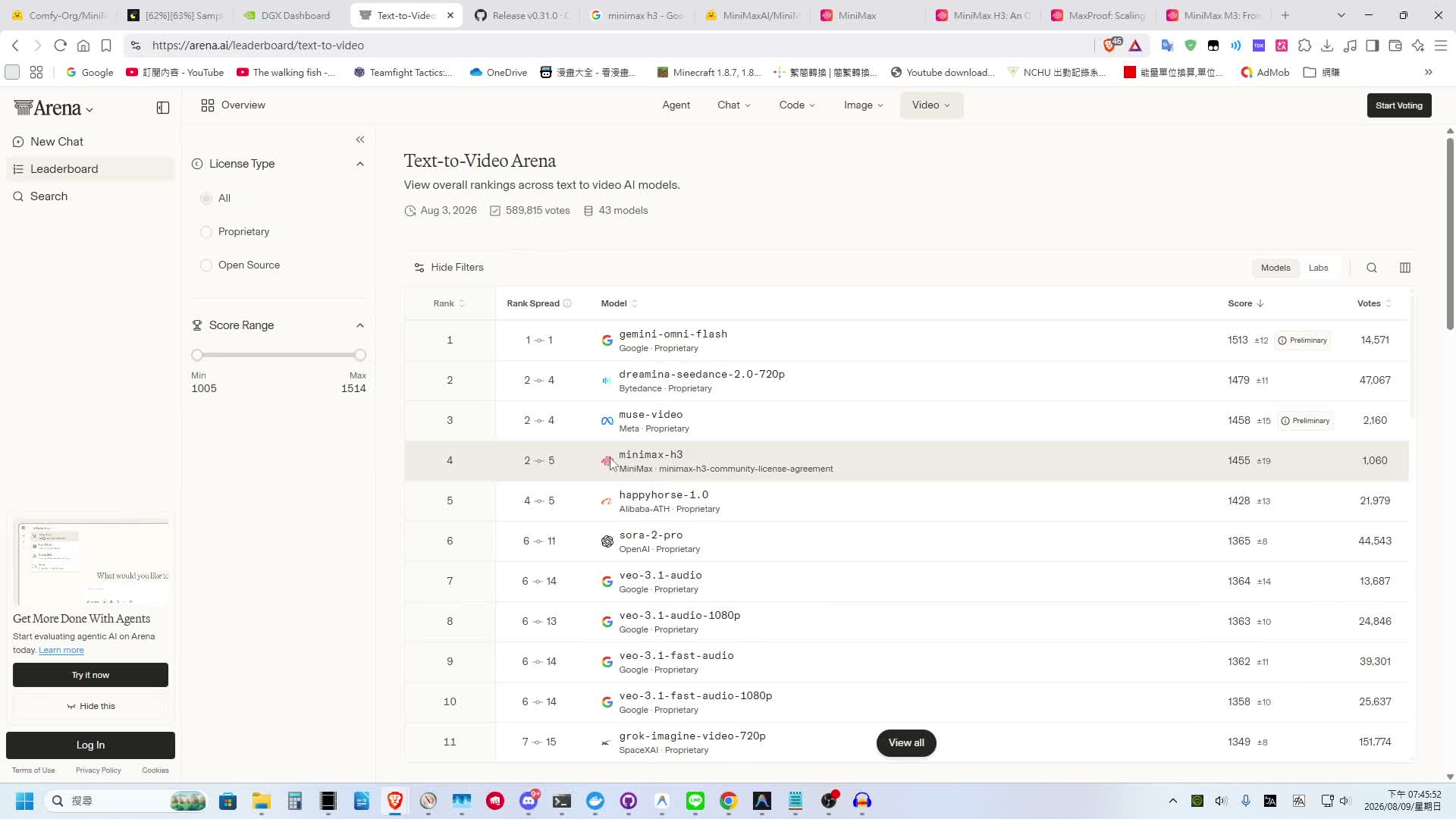Open Discord from taskbar
Image resolution: width=1456 pixels, height=819 pixels.
tap(529, 801)
